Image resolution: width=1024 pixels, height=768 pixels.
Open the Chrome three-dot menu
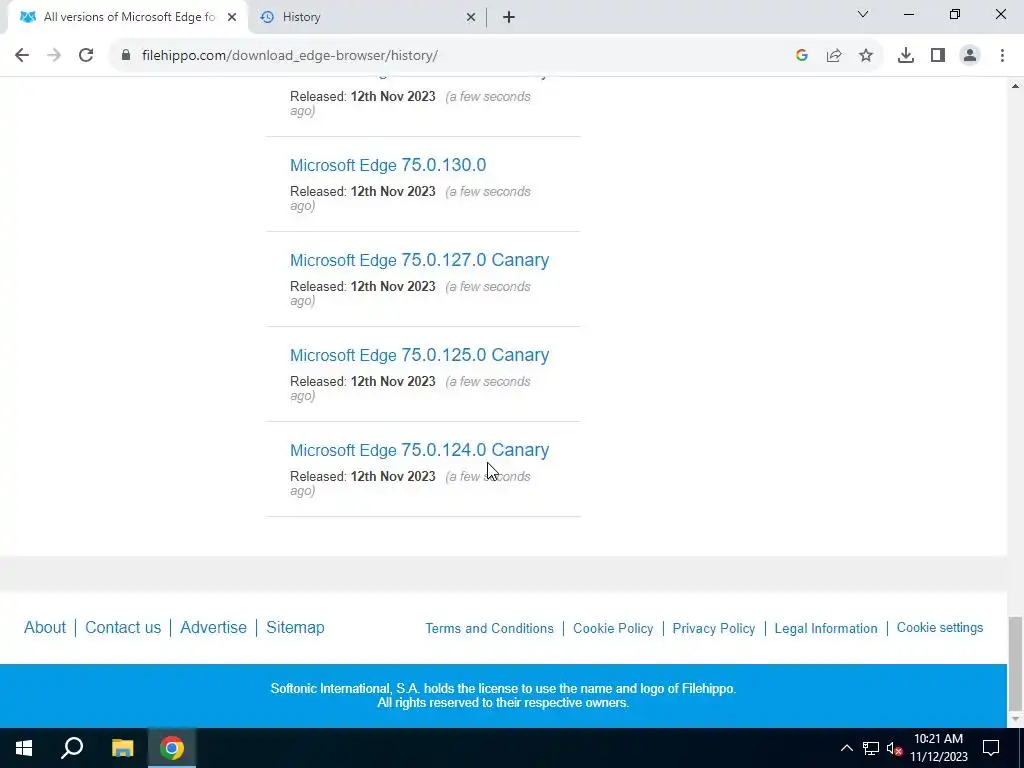point(1002,56)
